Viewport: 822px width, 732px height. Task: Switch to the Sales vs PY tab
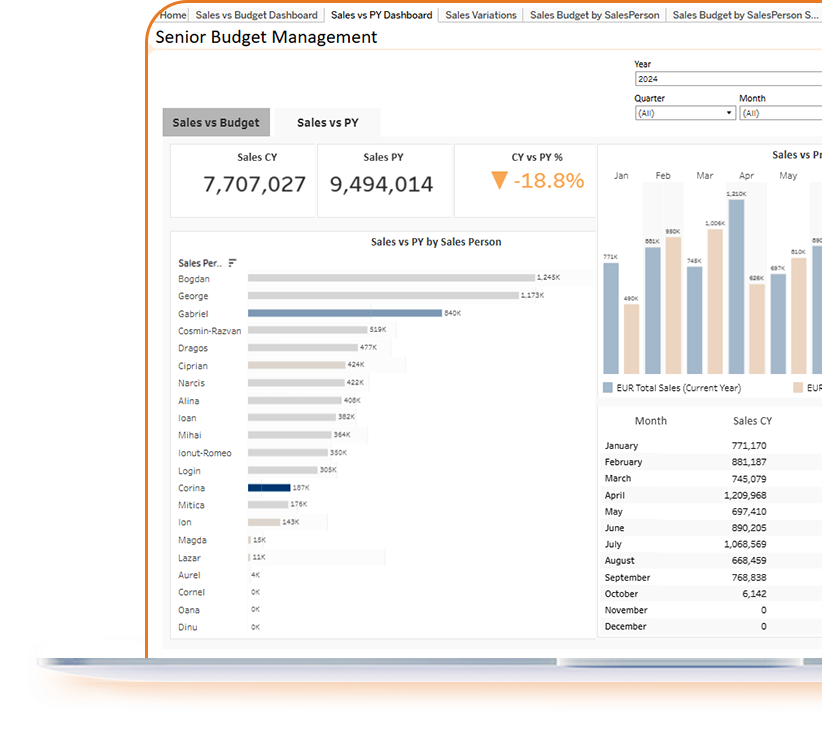pos(327,122)
